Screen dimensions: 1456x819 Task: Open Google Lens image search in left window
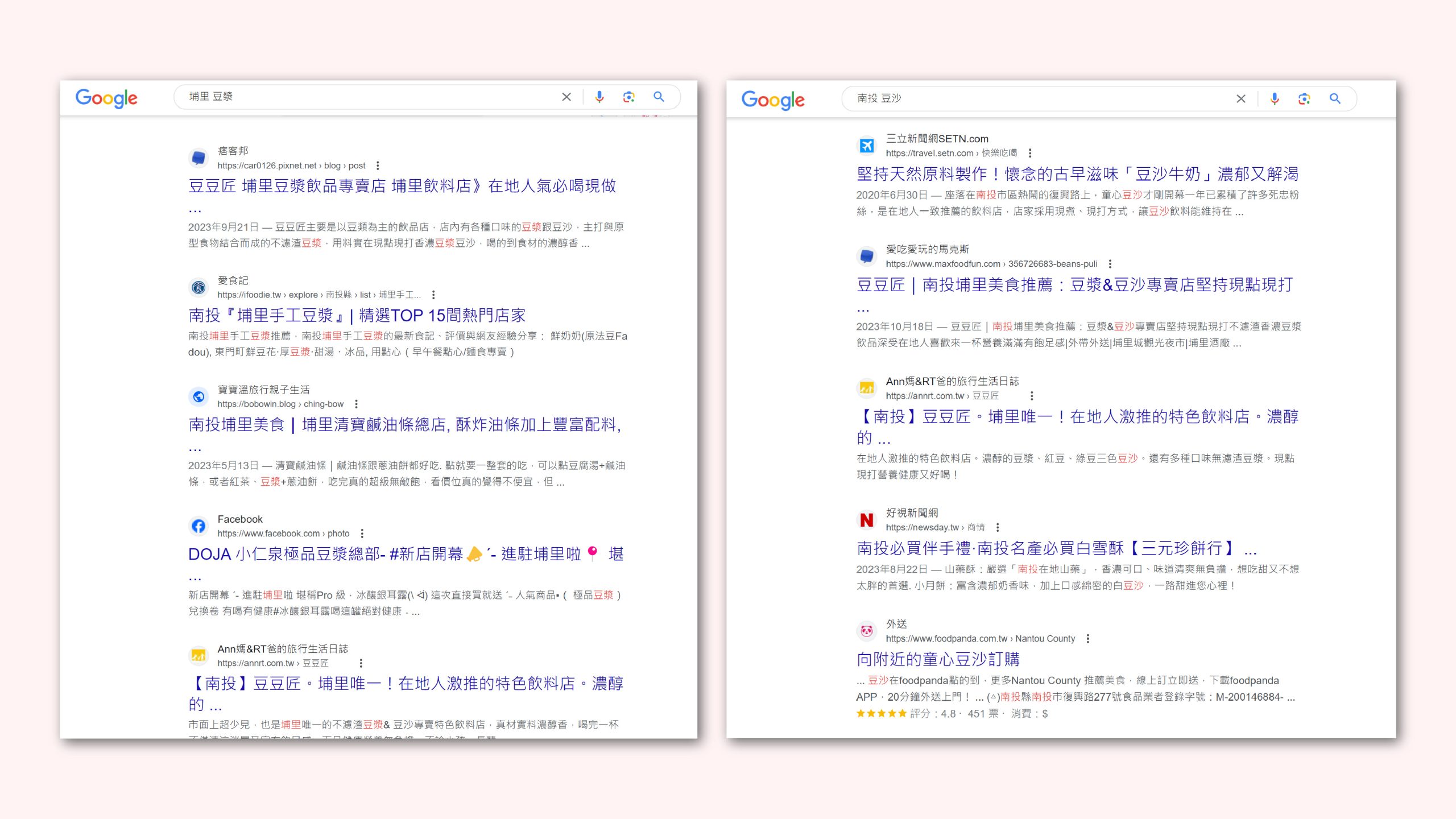(628, 97)
